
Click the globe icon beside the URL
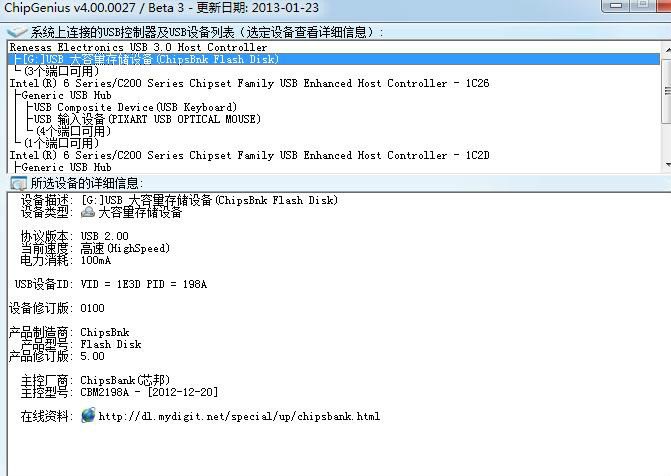click(88, 415)
